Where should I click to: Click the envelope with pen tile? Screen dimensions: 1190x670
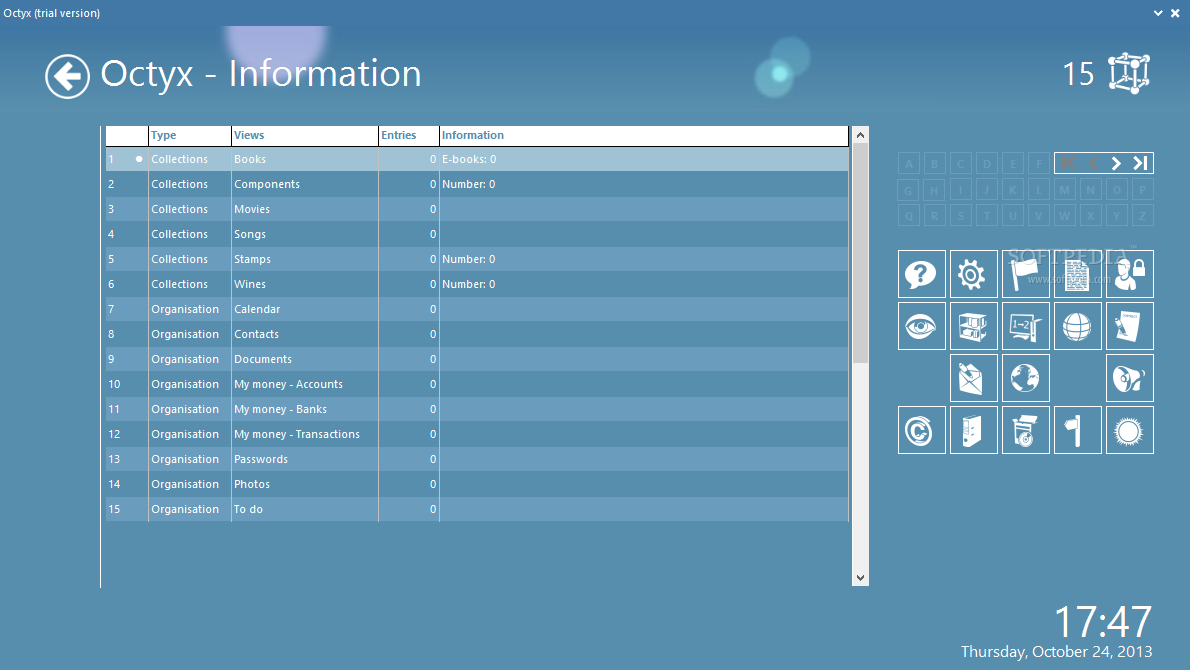(x=974, y=378)
